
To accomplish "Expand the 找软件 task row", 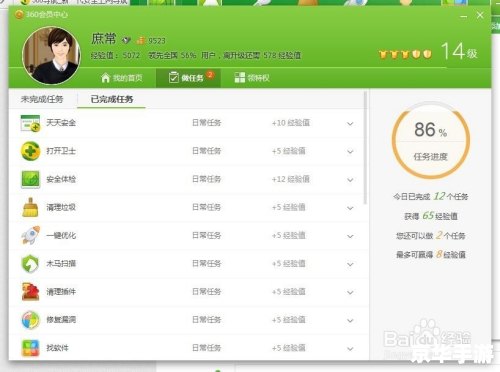I will pos(350,349).
